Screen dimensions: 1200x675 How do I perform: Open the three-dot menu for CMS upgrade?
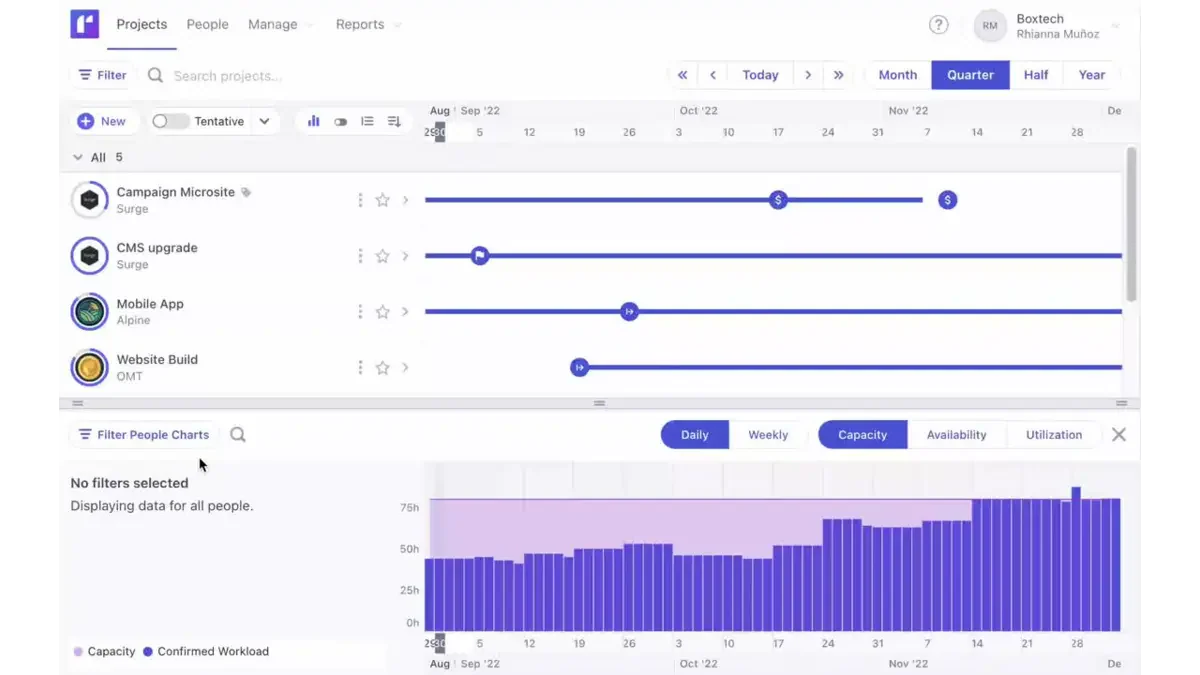[x=360, y=256]
